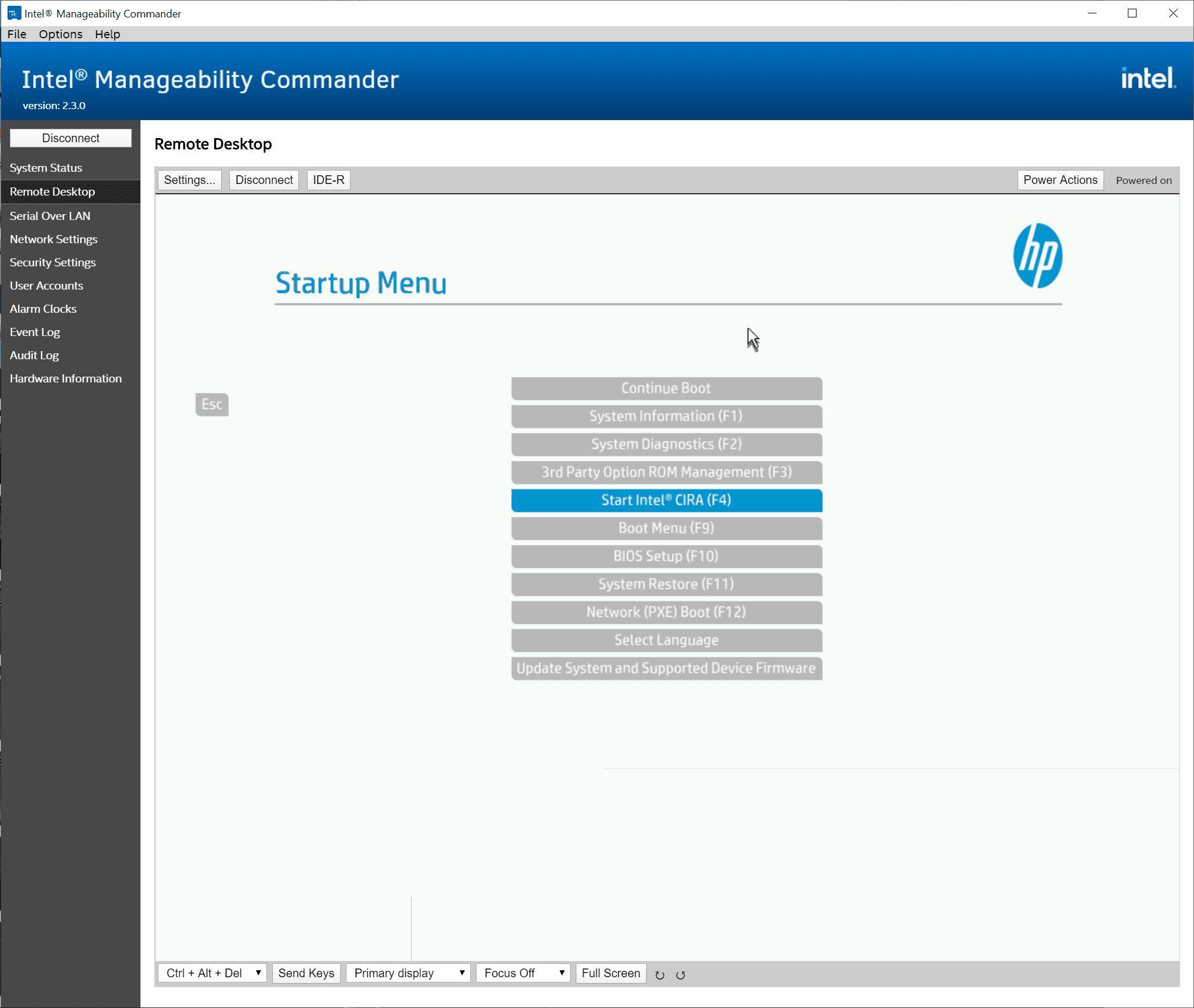1194x1008 pixels.
Task: Select 3rd Party Option ROM Management (F3)
Action: pyautogui.click(x=666, y=472)
